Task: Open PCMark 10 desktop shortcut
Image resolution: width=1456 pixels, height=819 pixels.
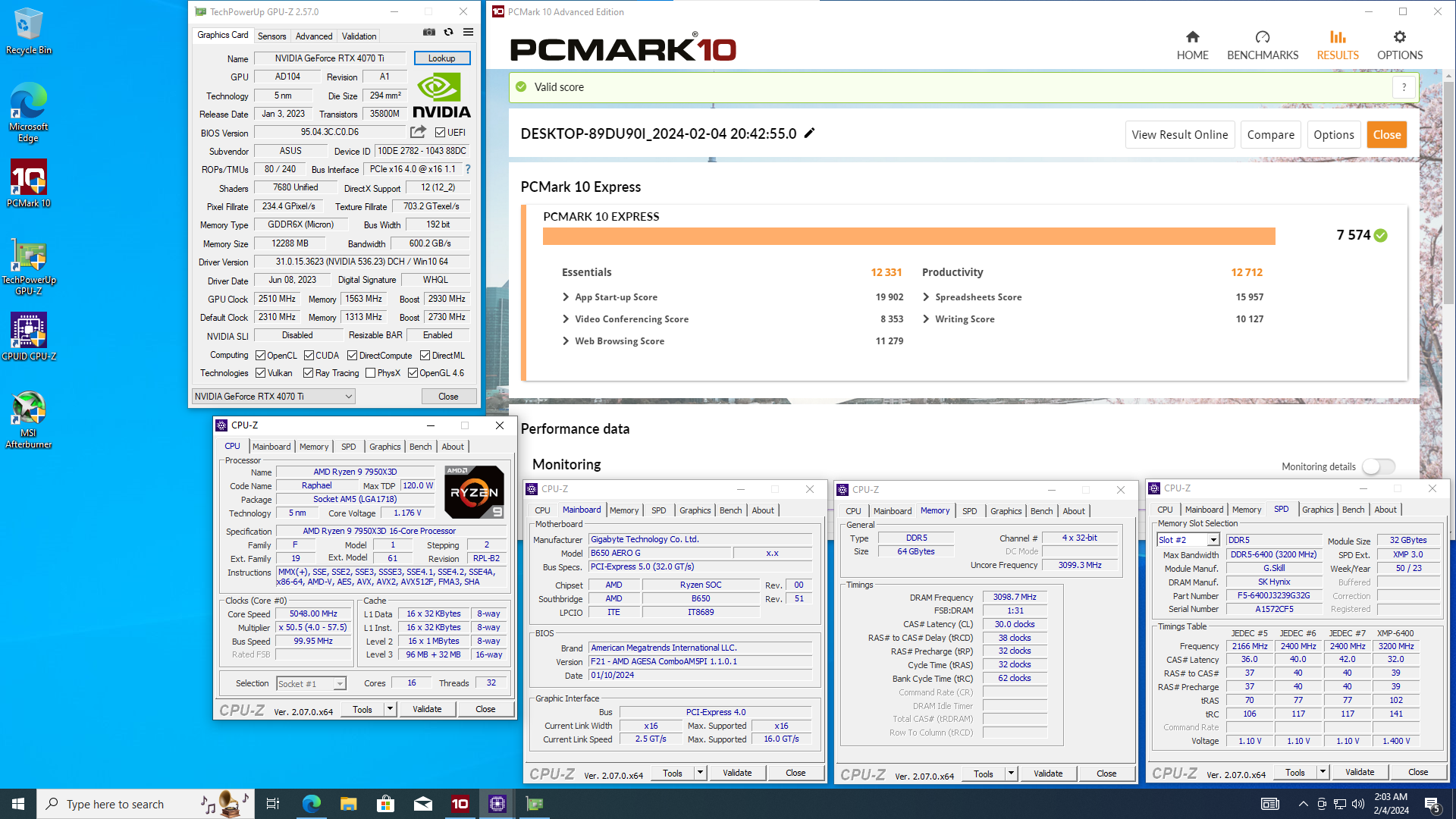Action: pyautogui.click(x=29, y=184)
